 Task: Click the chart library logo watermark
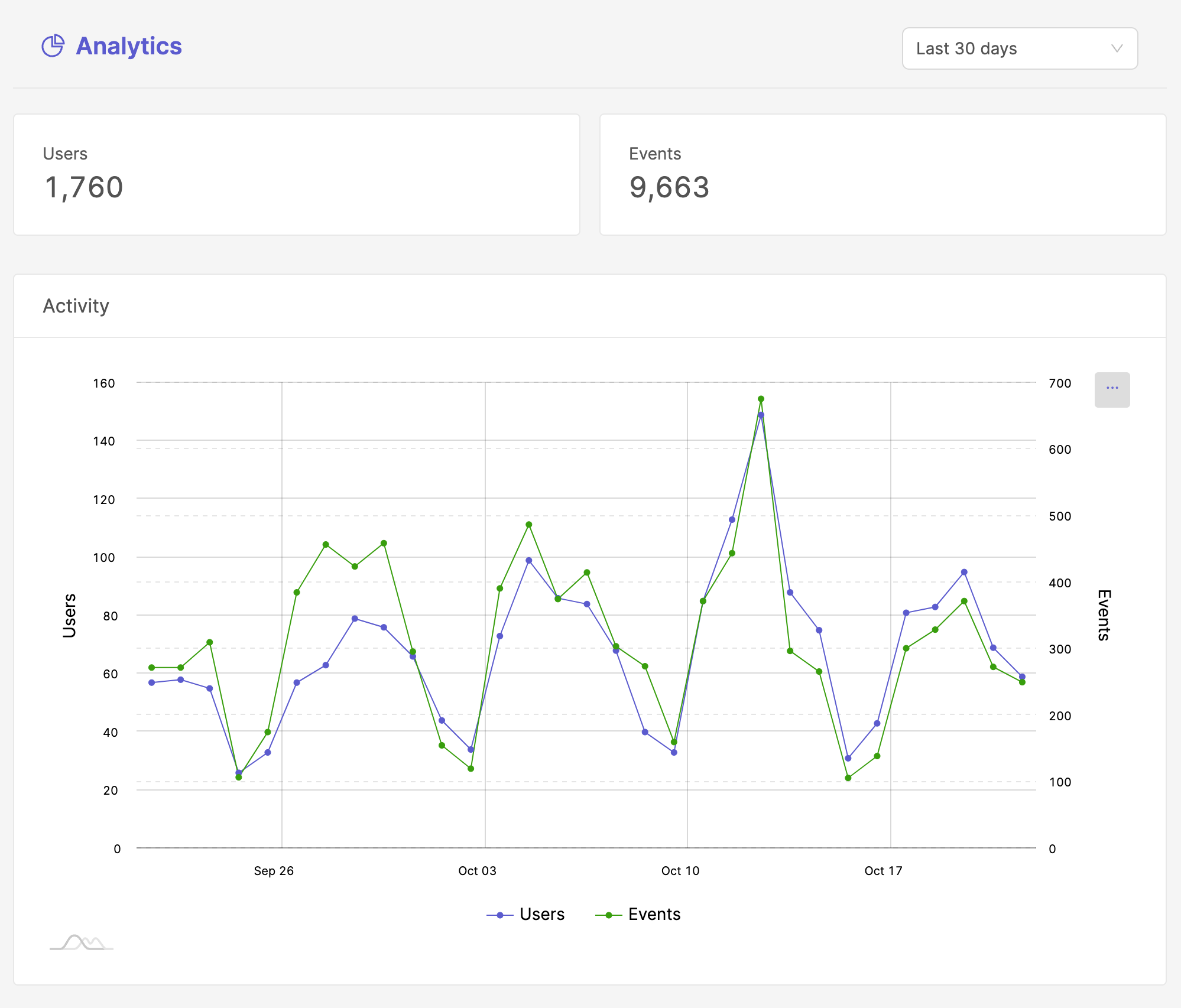(82, 942)
